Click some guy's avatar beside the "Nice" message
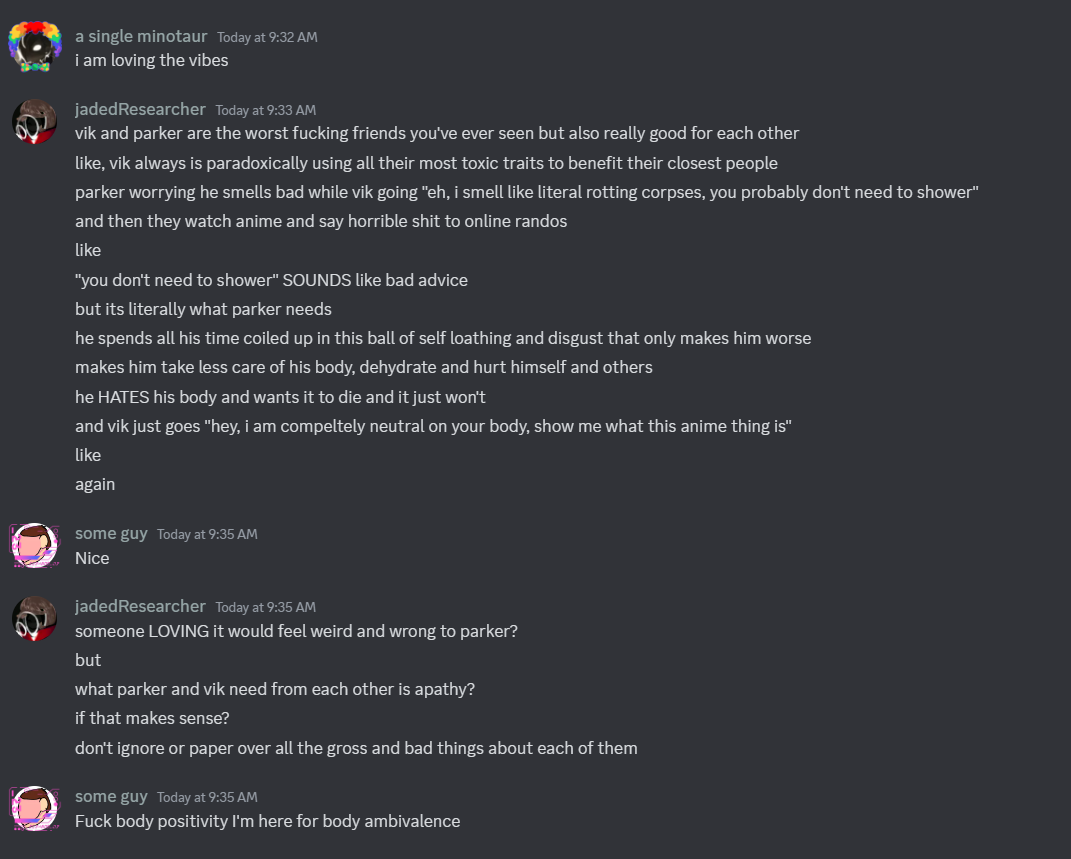Image resolution: width=1071 pixels, height=859 pixels. pyautogui.click(x=34, y=545)
